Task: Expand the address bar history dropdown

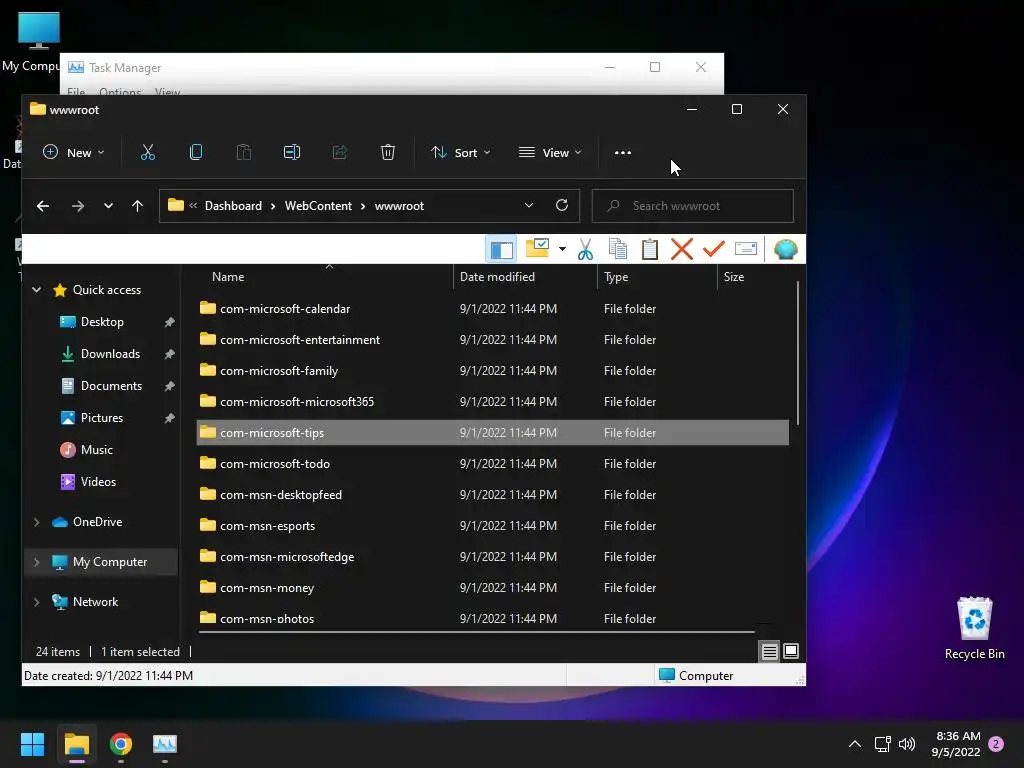Action: click(x=529, y=205)
